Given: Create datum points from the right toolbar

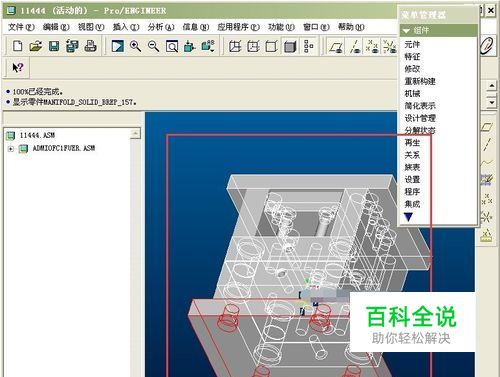Looking at the screenshot, I should 487,199.
